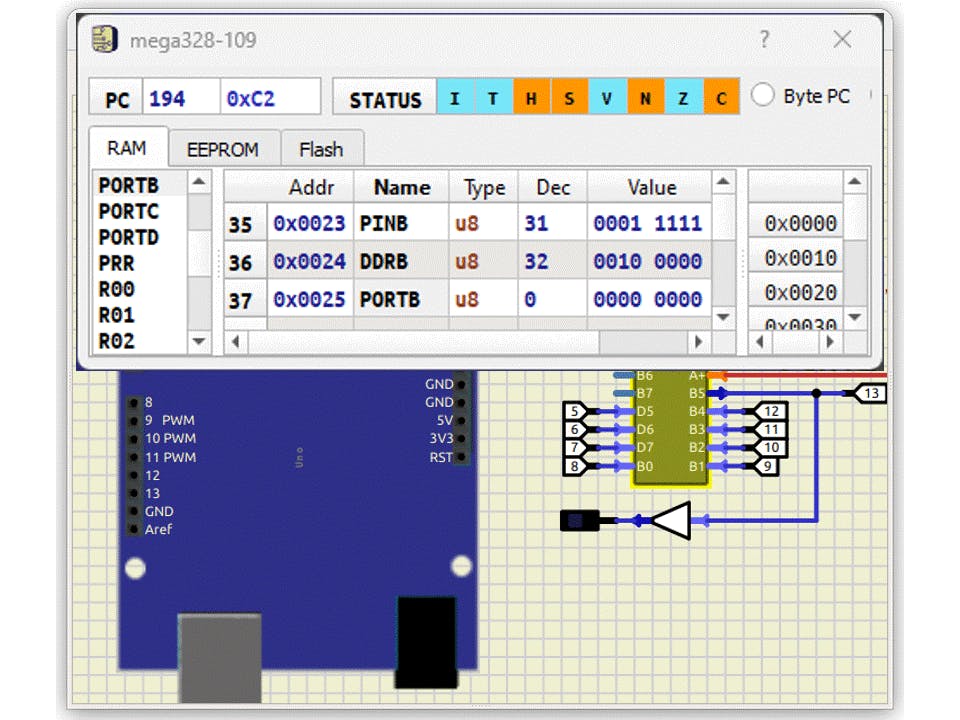Click the Carry flag C status box
The width and height of the screenshot is (960, 720).
tap(721, 97)
